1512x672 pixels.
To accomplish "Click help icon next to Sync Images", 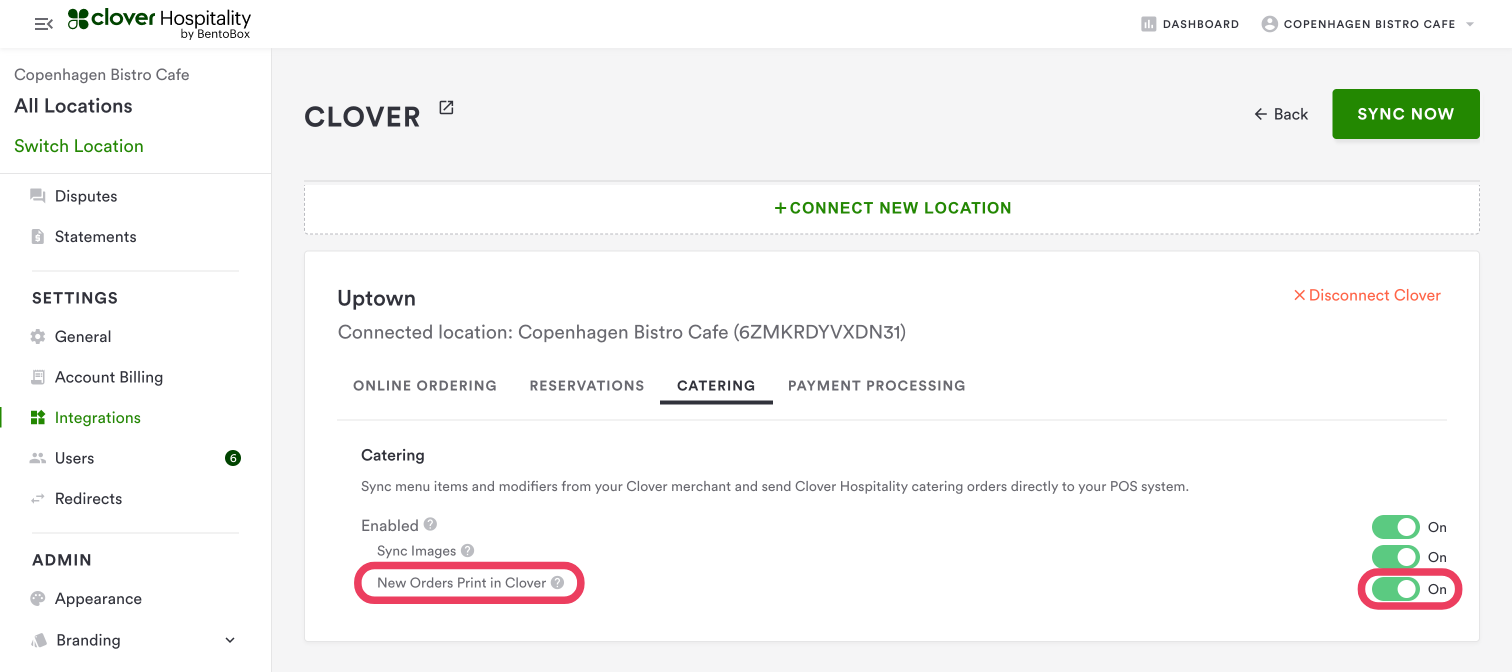I will [467, 551].
